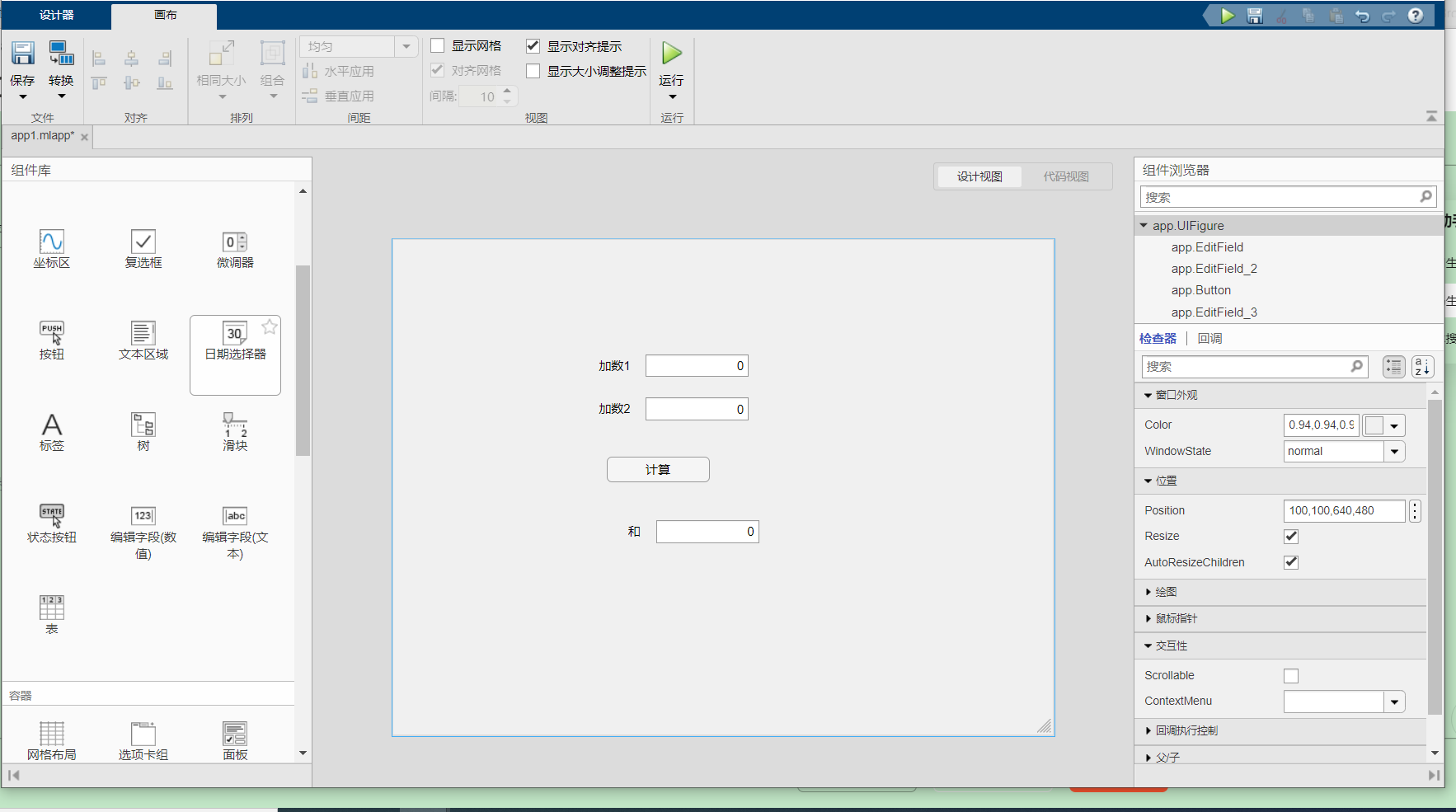Open the ContextMenu dropdown

pyautogui.click(x=1395, y=702)
